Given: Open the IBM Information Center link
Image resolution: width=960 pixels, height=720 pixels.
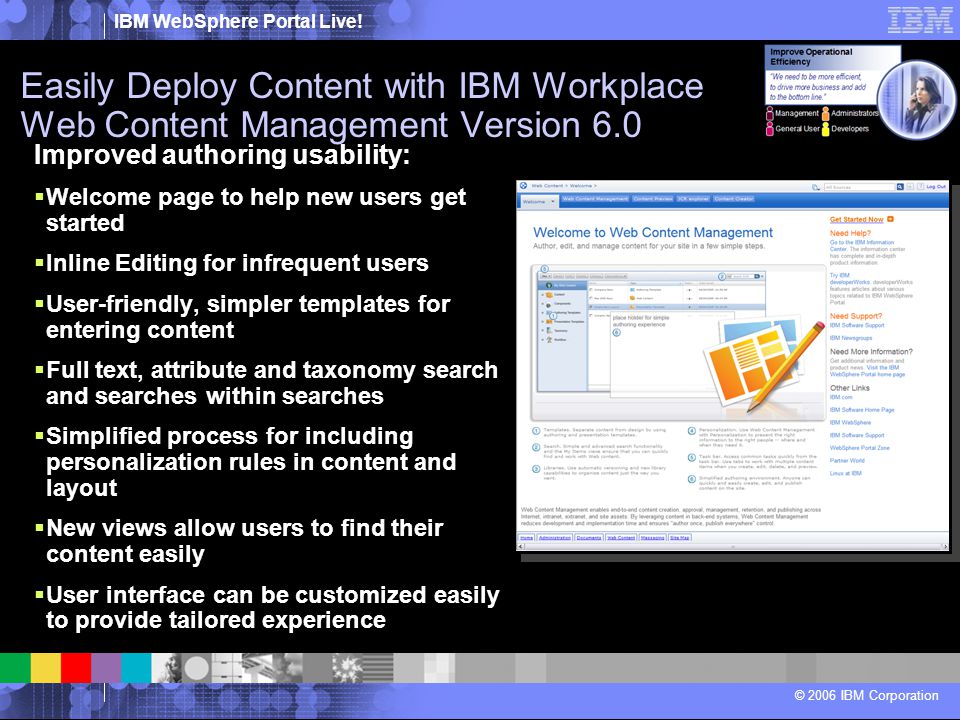Looking at the screenshot, I should point(861,246).
